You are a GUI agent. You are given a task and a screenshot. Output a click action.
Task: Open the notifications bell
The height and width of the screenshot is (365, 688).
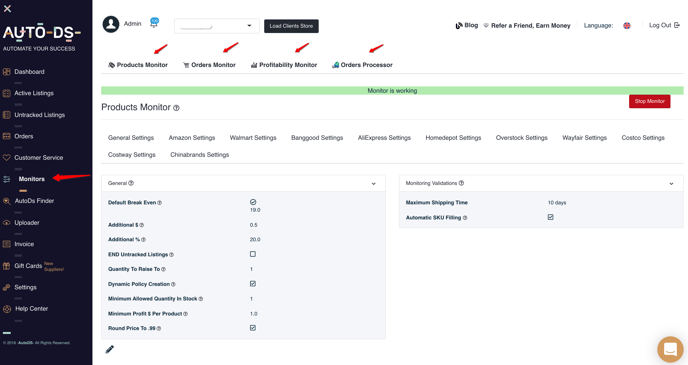point(154,23)
